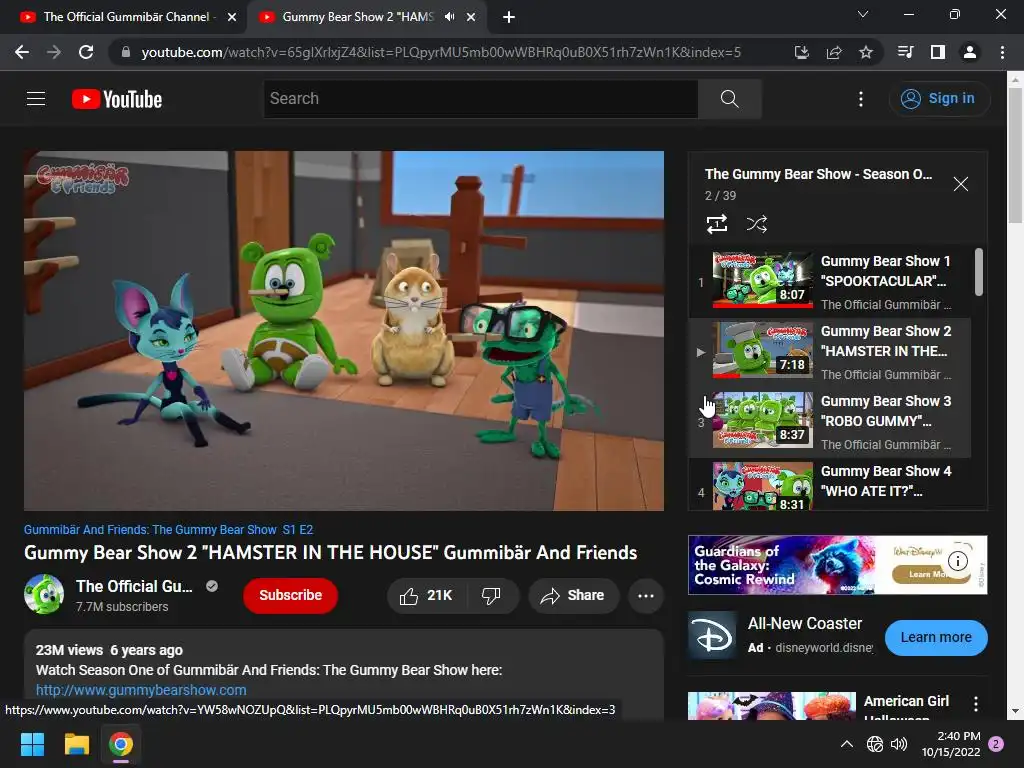The height and width of the screenshot is (768, 1024).
Task: Open a new browser tab
Action: coord(509,17)
